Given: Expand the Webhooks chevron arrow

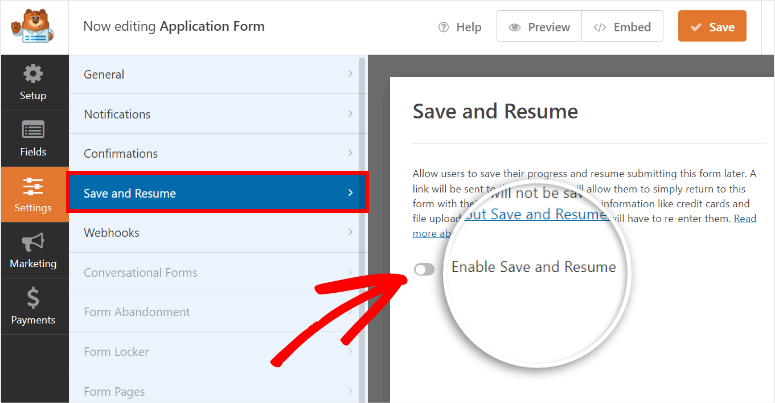Looking at the screenshot, I should 350,233.
